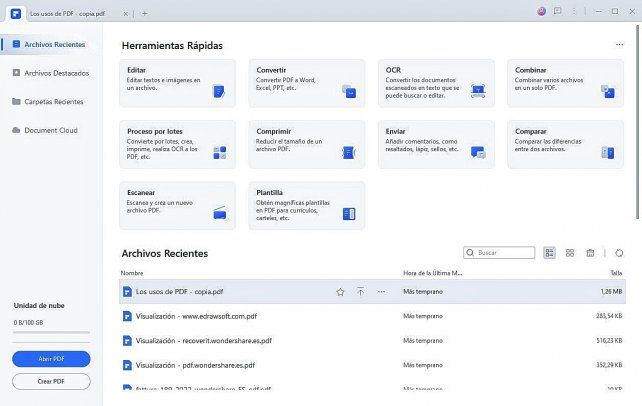Viewport: 642px width, 406px height.
Task: Click the cloud storage usage bar
Action: coord(51,333)
